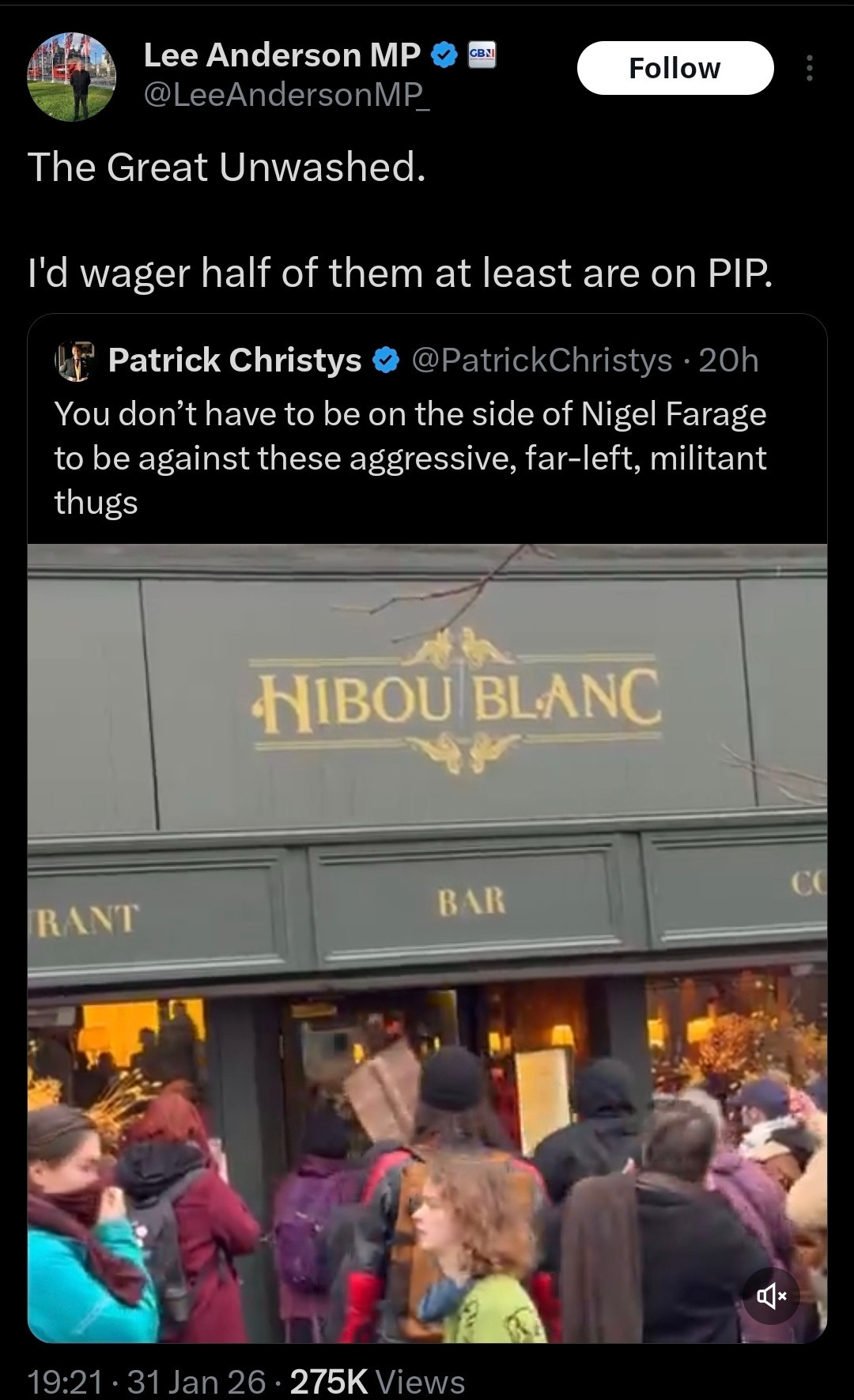The height and width of the screenshot is (1400, 854).
Task: Open the @LeeAndersonMP_ handle link
Action: tap(287, 95)
